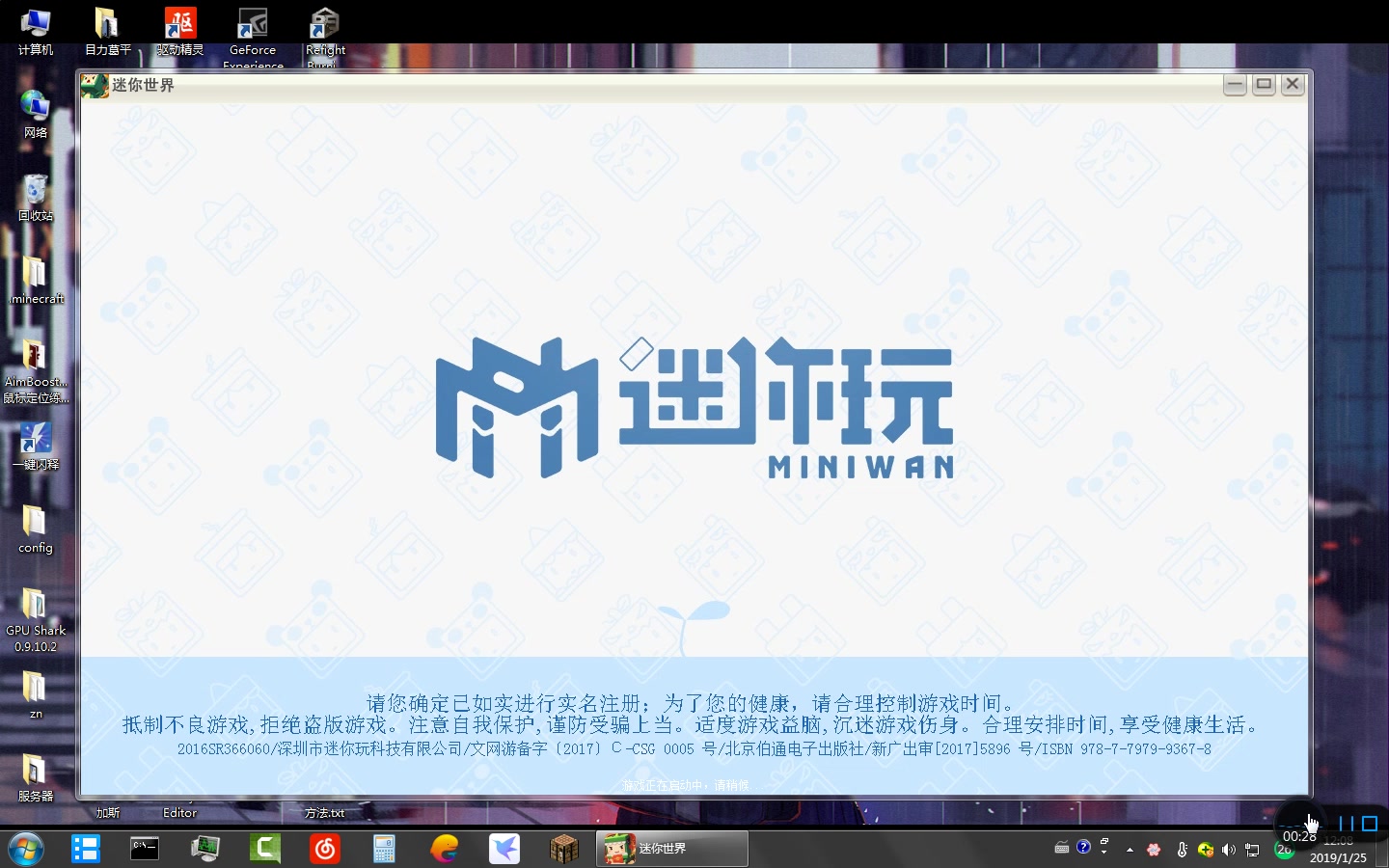
Task: Click the 迷你世界 title bar app icon
Action: pos(95,85)
